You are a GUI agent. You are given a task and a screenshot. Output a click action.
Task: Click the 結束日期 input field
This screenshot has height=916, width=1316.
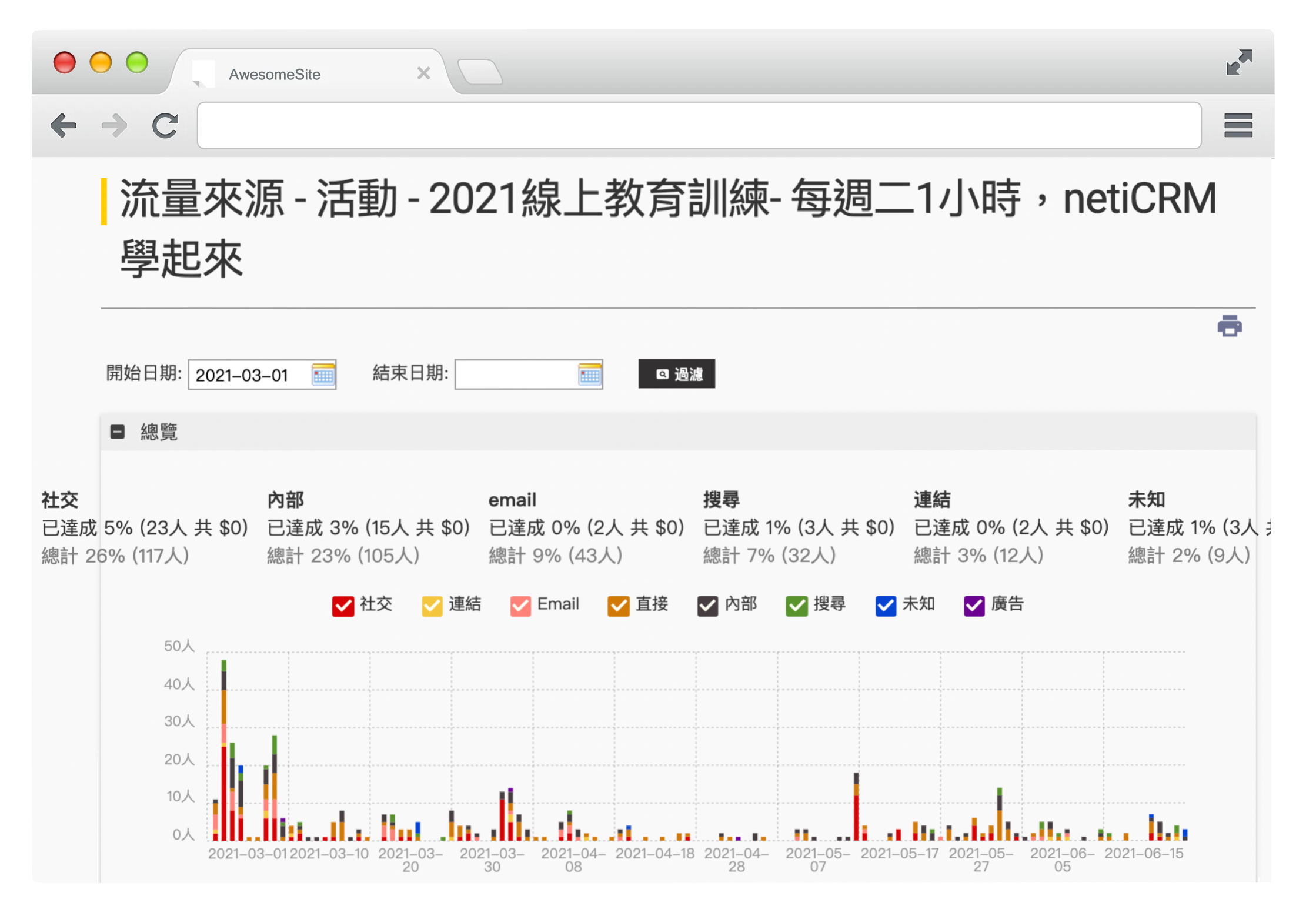(529, 375)
